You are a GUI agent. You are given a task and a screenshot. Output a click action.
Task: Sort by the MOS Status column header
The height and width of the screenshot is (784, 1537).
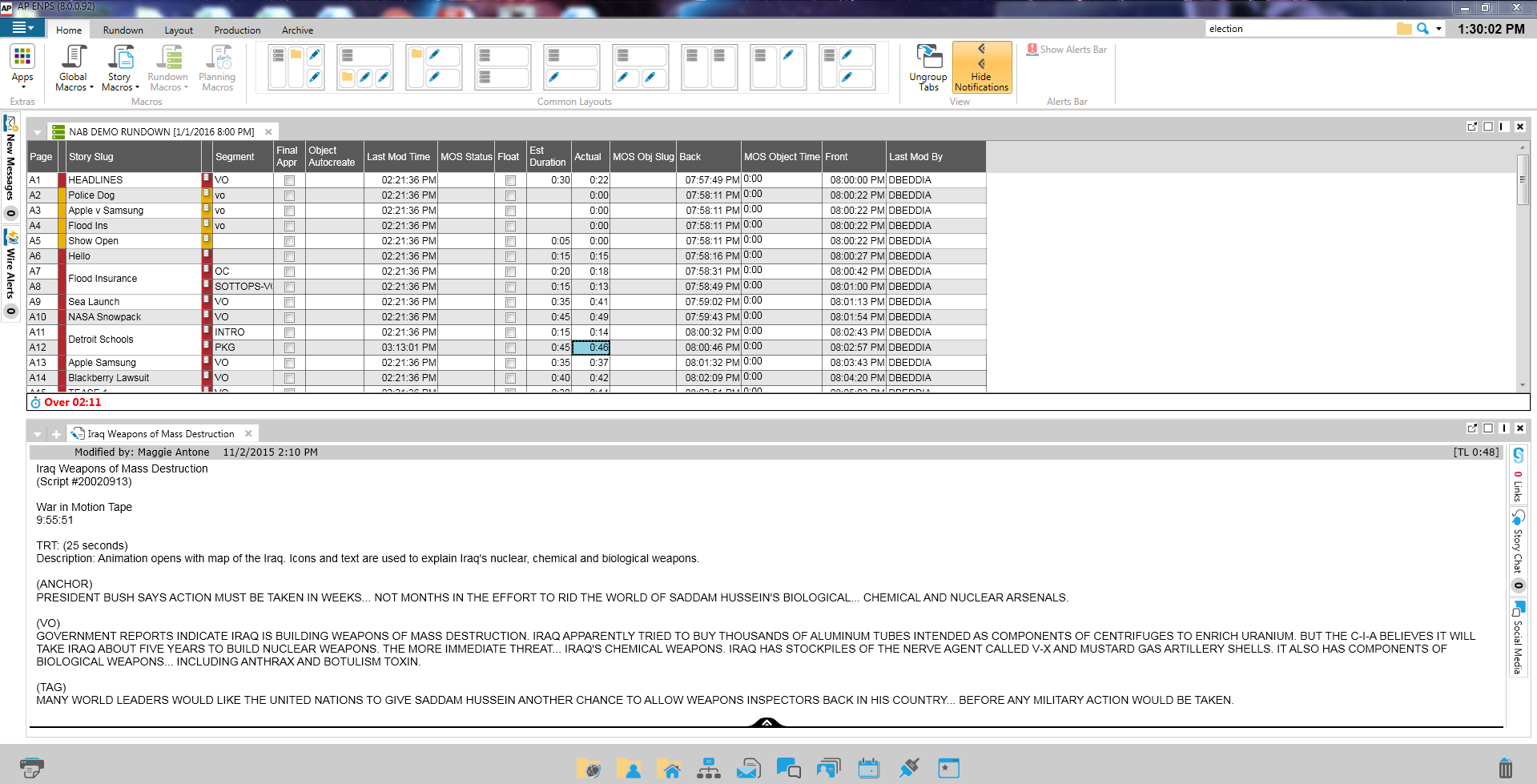pyautogui.click(x=466, y=157)
